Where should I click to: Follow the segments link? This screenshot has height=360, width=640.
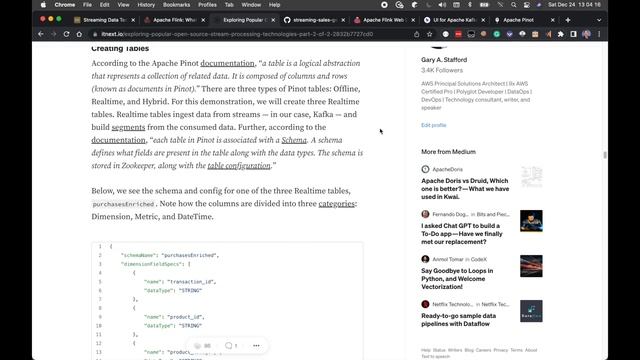pos(128,127)
